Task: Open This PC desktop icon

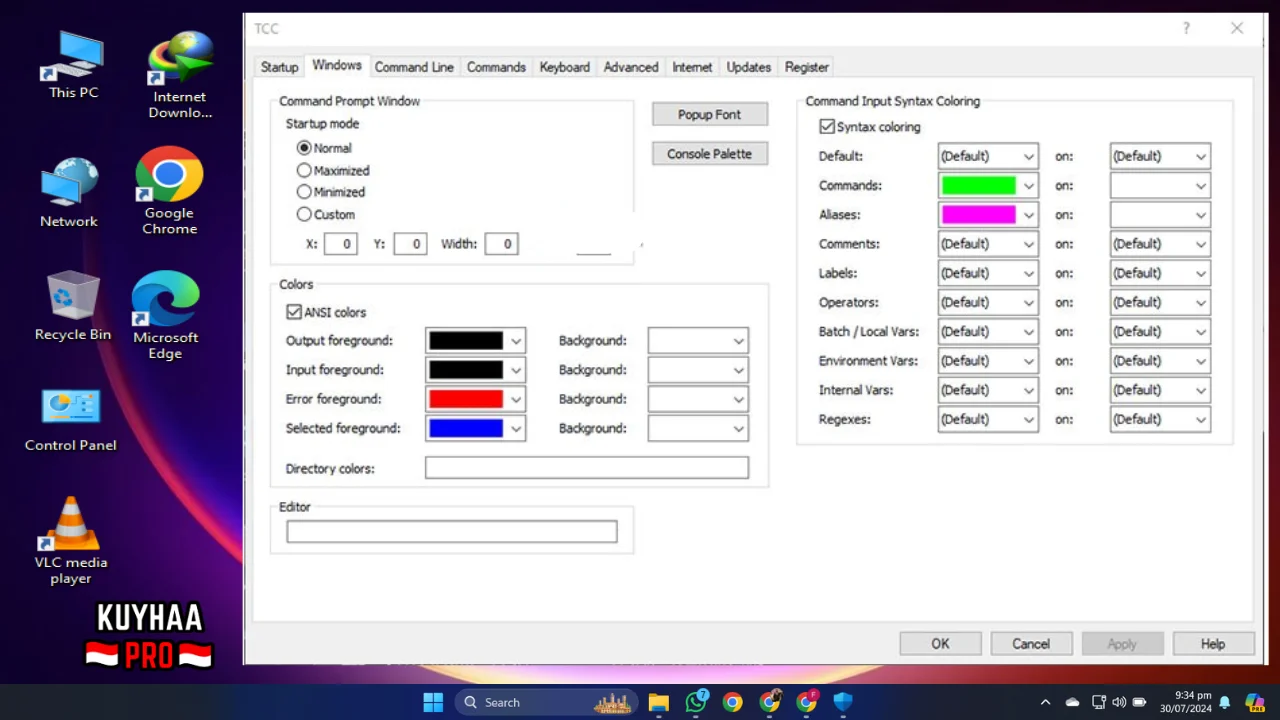Action: click(x=74, y=65)
